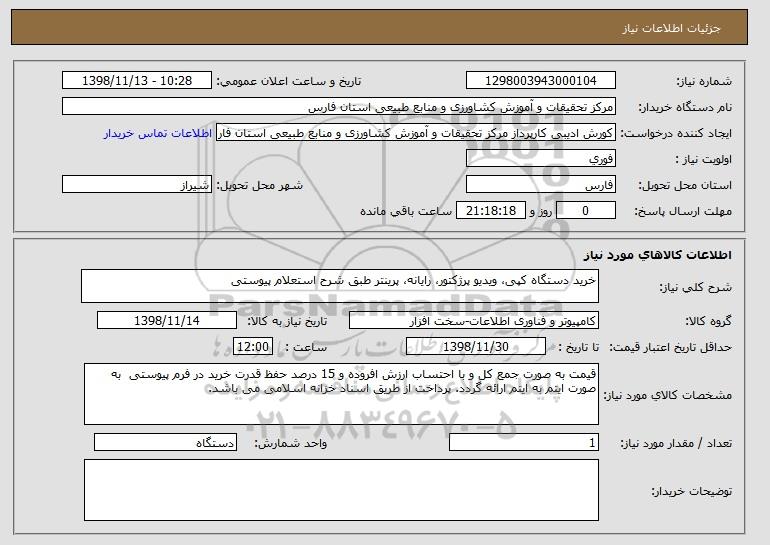Click the priority field showing فوری
770x545 pixels.
click(541, 159)
